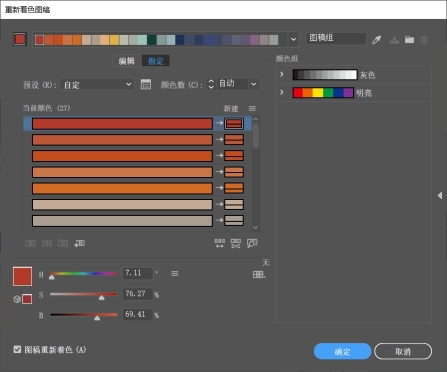Viewport: 447px width, 372px height.
Task: Click the new row icon
Action: coord(79,243)
